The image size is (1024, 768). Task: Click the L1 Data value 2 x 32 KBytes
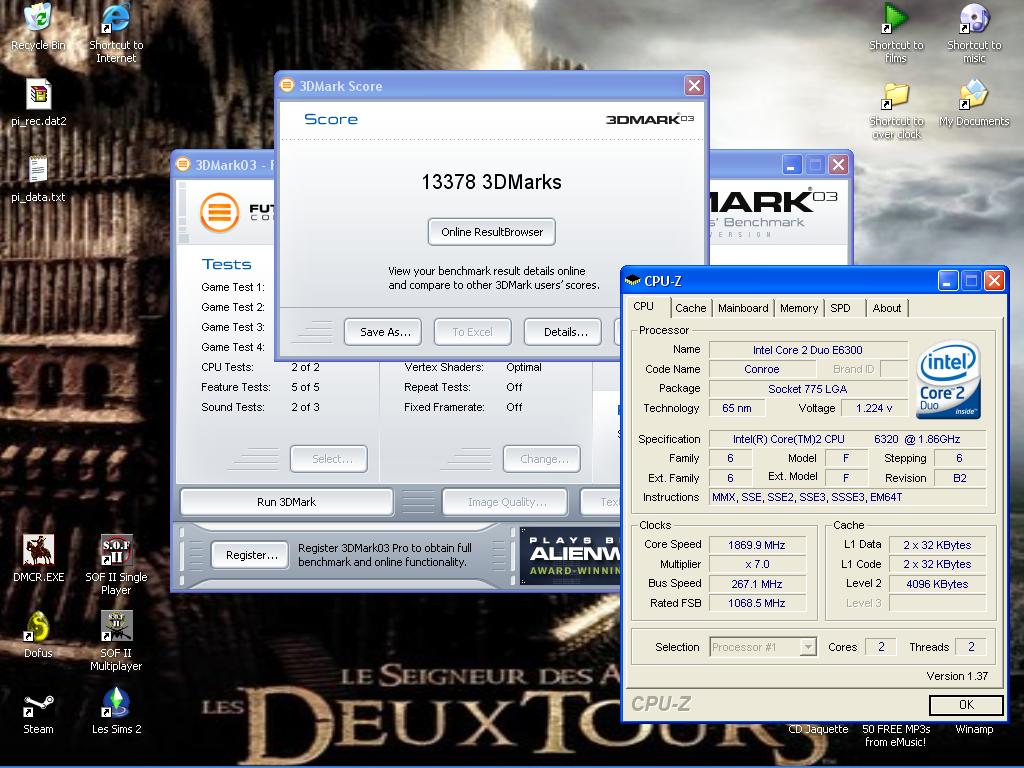(937, 545)
